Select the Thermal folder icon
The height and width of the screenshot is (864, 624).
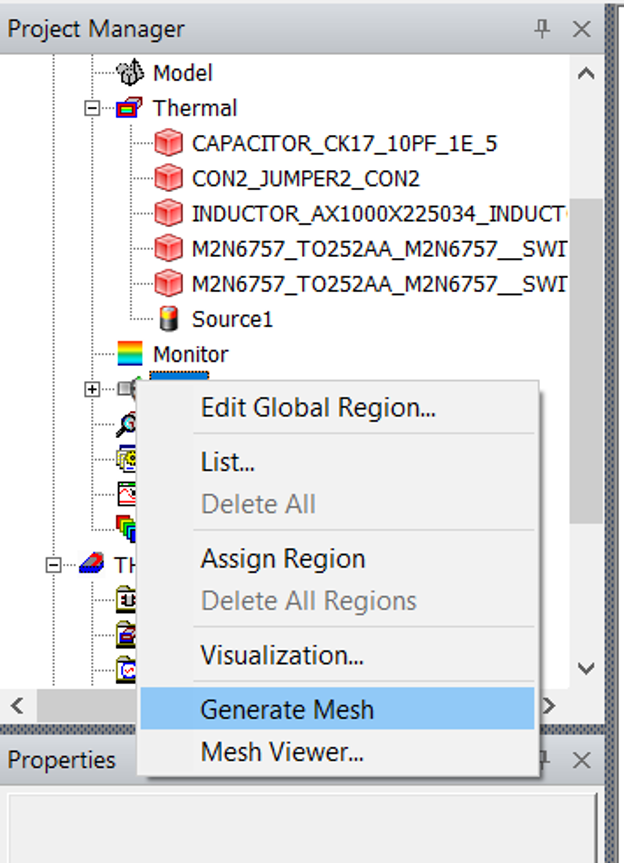click(130, 108)
